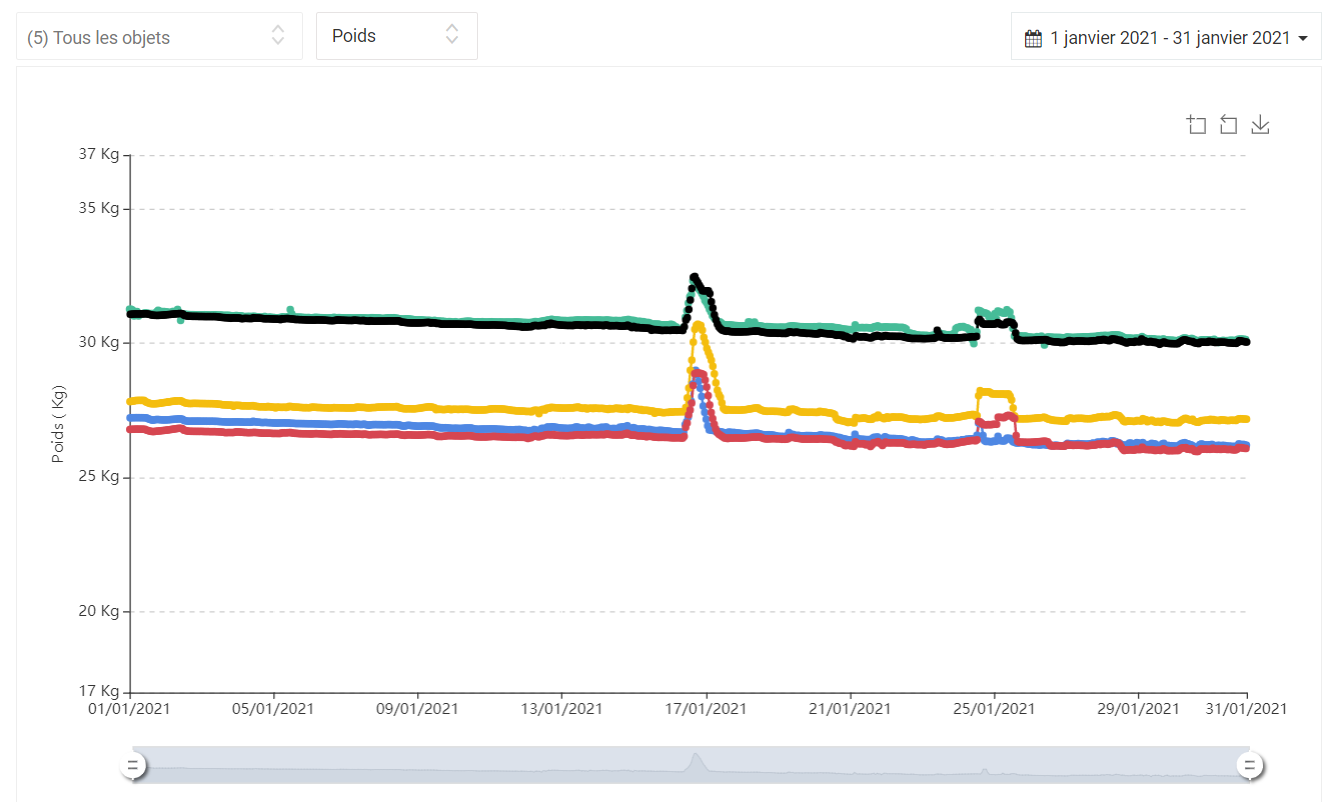Click the '31/01/2021' date label

pyautogui.click(x=1246, y=708)
